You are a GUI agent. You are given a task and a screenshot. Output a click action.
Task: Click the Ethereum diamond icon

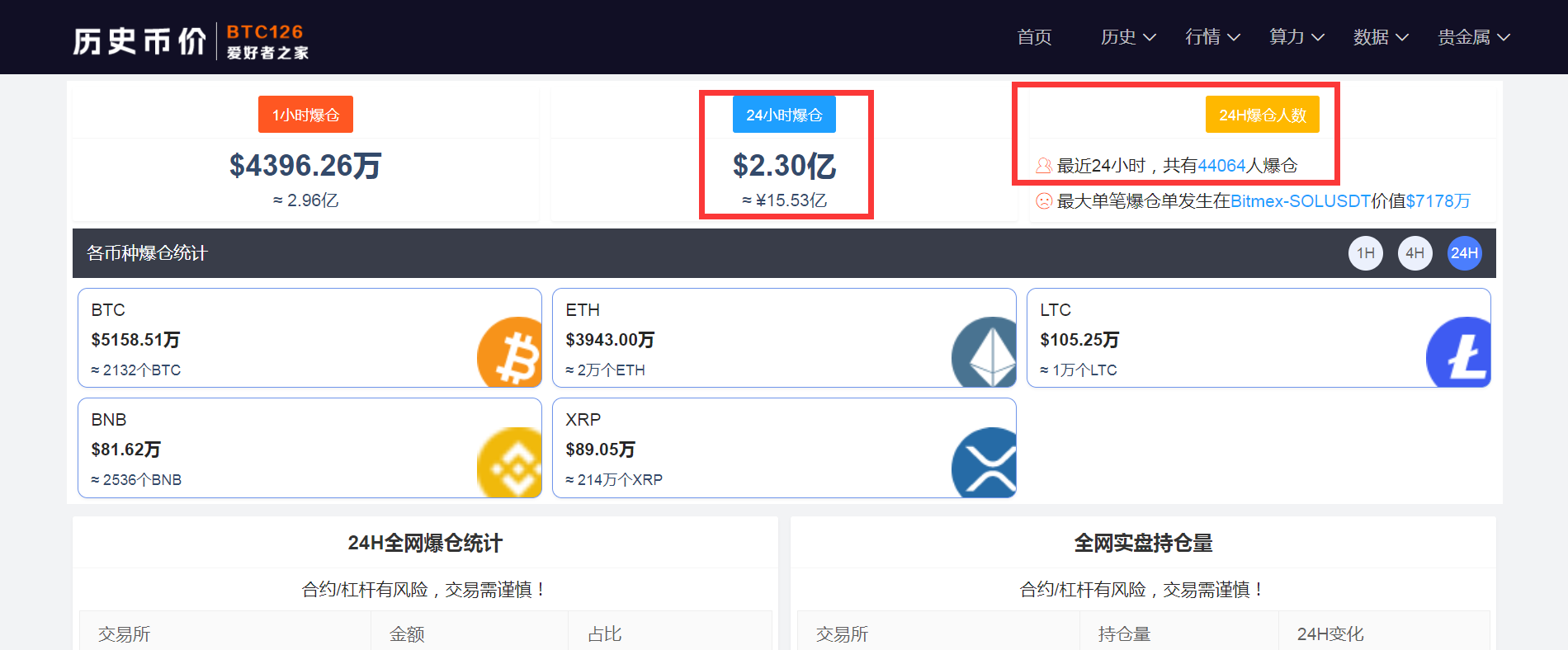click(x=984, y=352)
